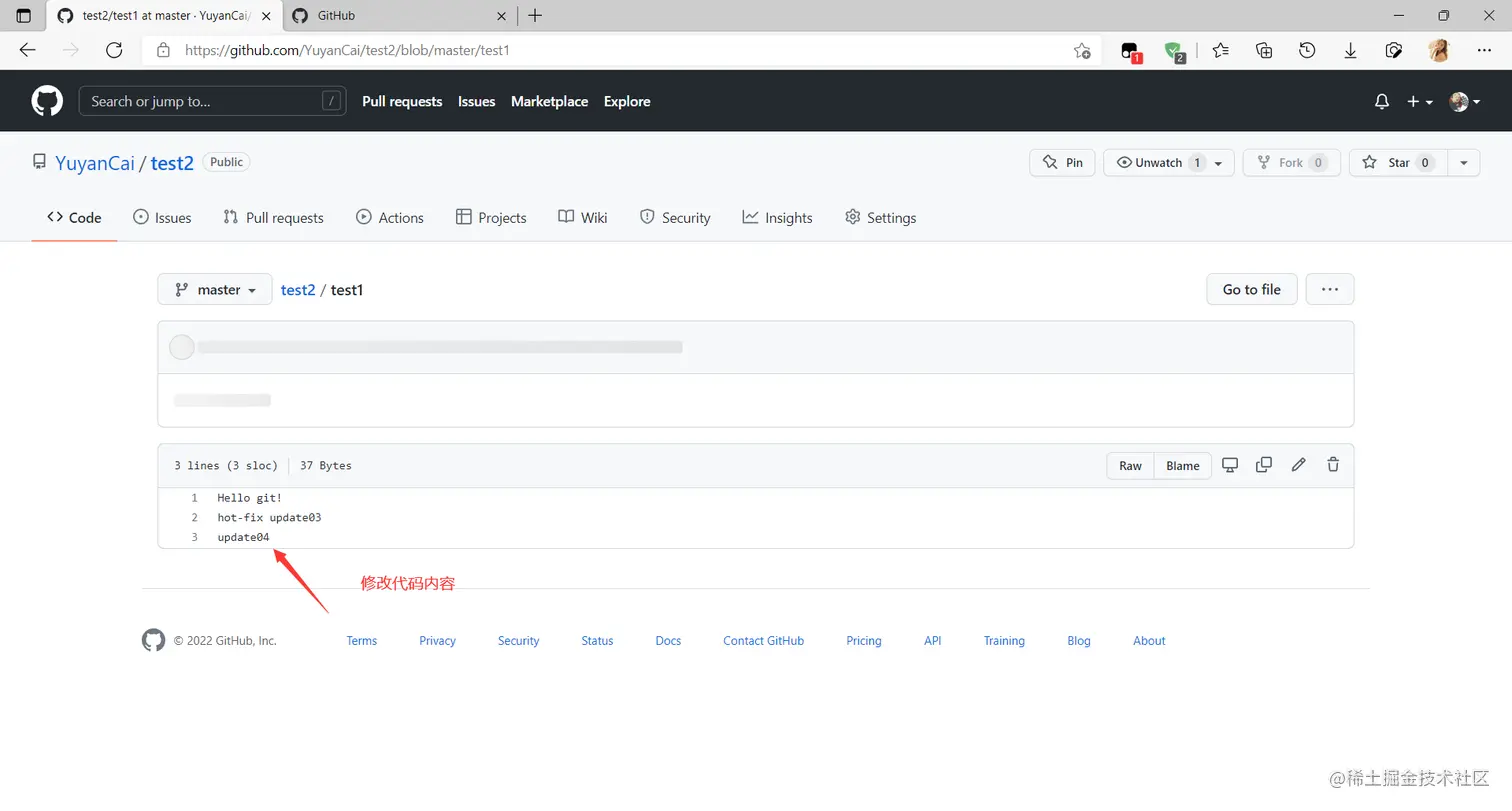1512x811 pixels.
Task: Focus the Search or jump to field
Action: pos(213,101)
